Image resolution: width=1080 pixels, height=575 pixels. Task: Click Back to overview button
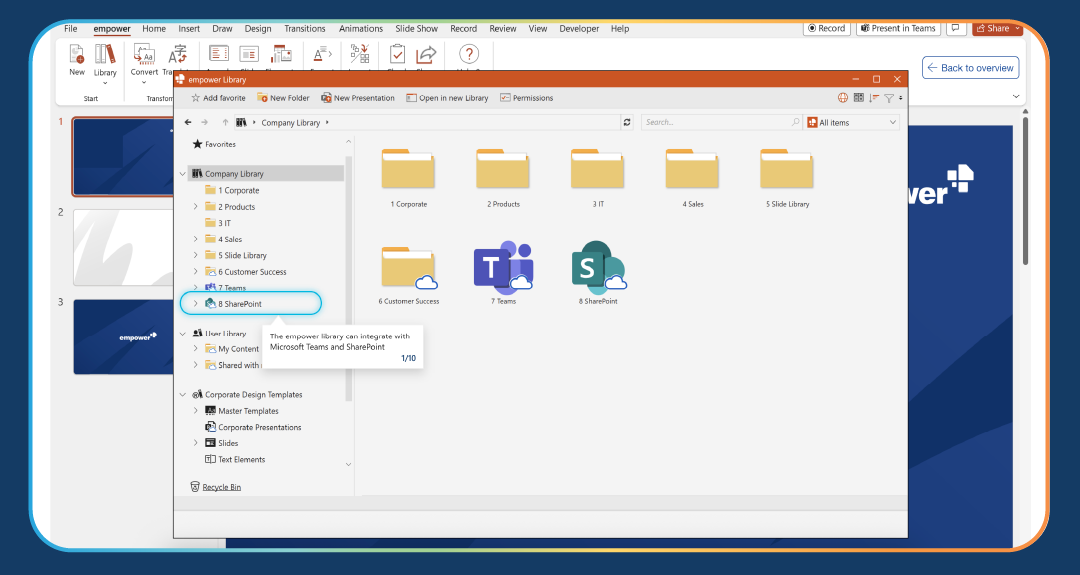click(970, 67)
